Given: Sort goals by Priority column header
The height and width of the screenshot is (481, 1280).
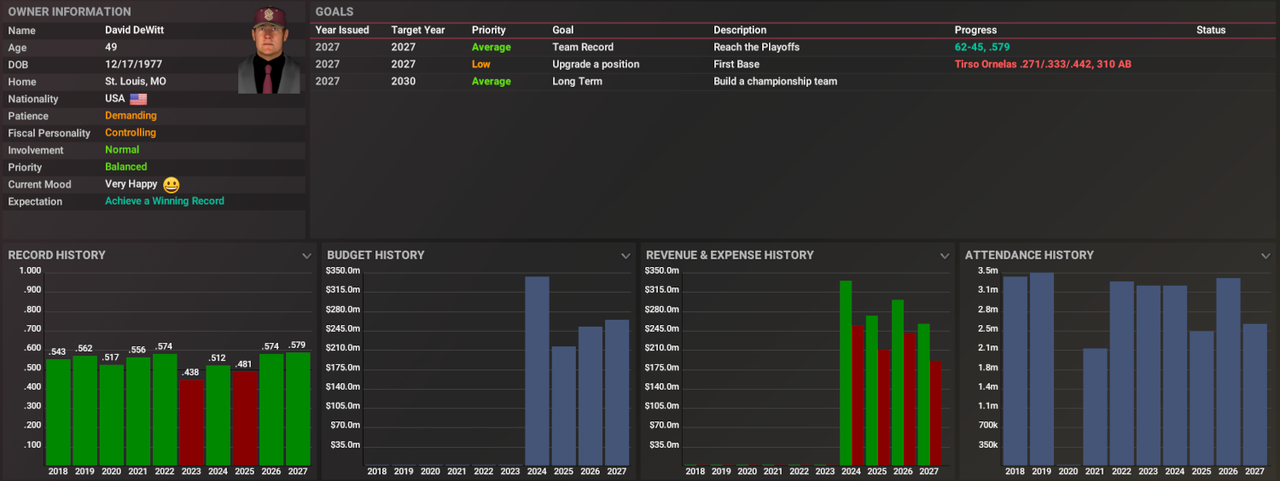Looking at the screenshot, I should coord(488,30).
